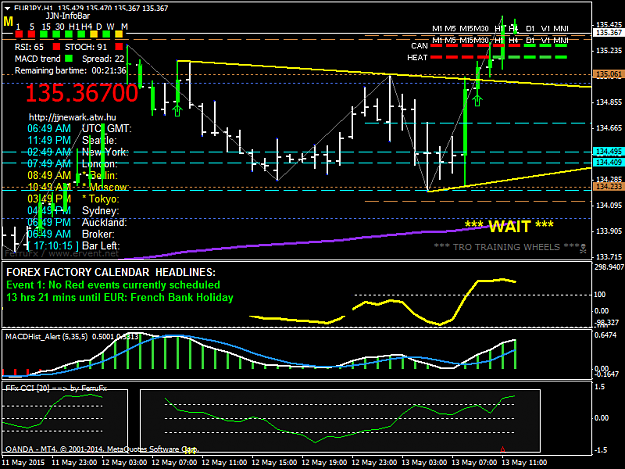Viewport: 625px width, 469px height.
Task: Click the '12 May 07:00' time axis label
Action: (174, 463)
